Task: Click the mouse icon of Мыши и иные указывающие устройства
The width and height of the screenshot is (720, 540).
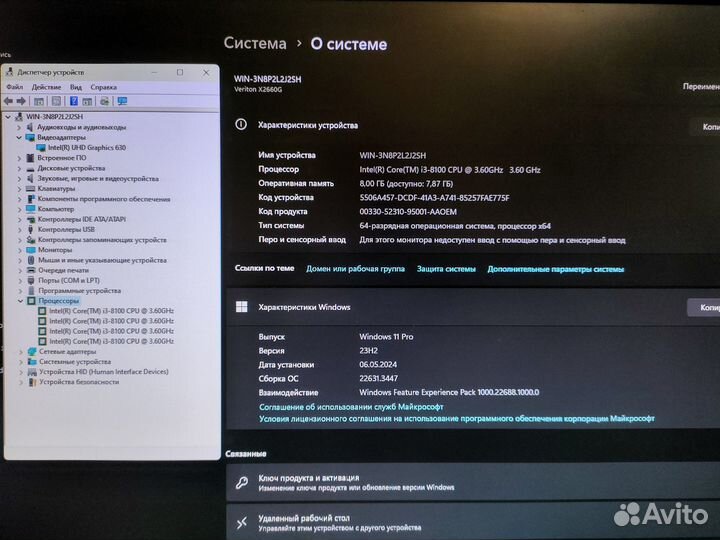Action: click(31, 260)
